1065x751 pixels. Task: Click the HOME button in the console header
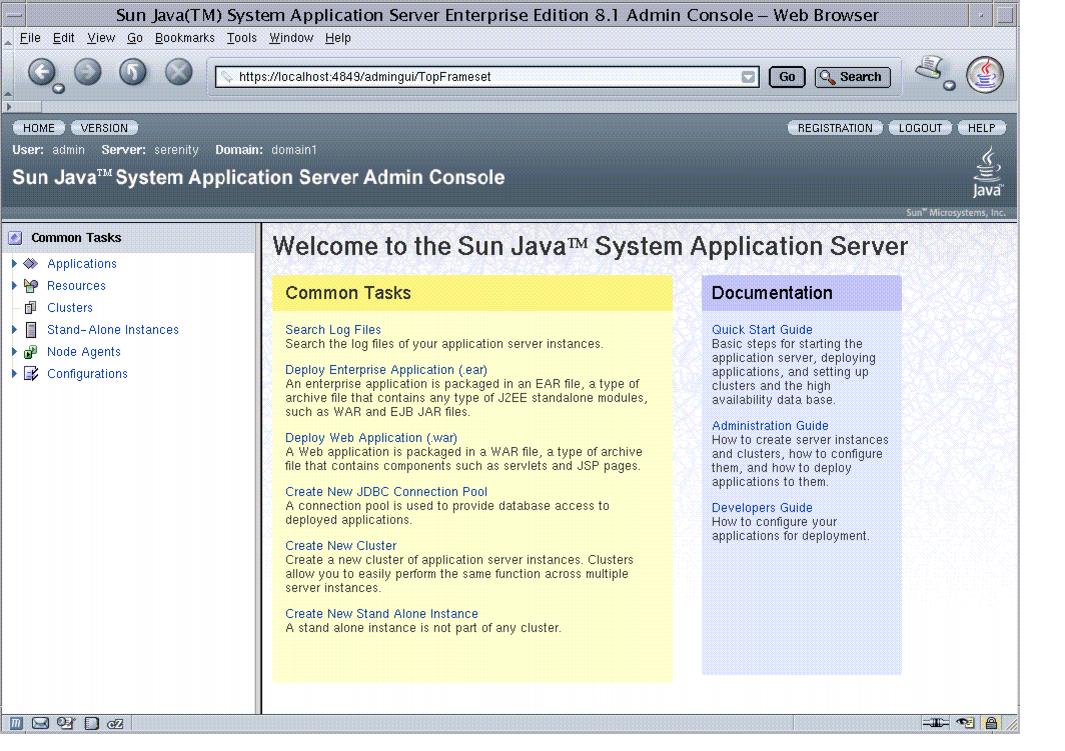pos(39,128)
